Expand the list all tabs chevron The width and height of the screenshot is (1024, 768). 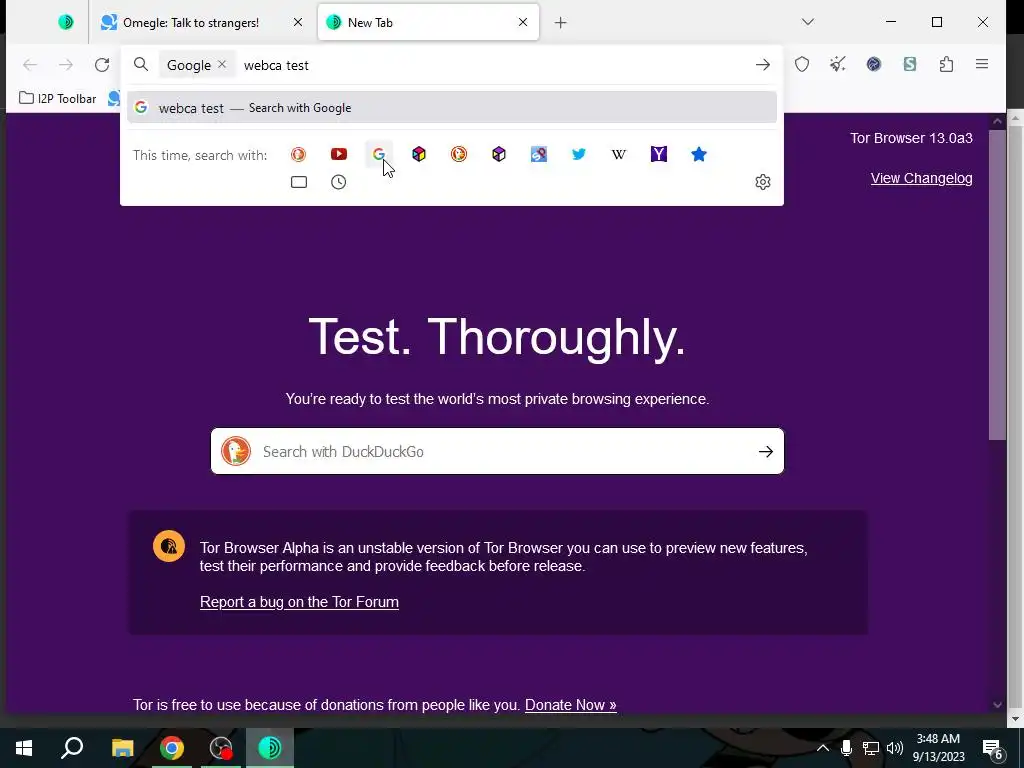pos(808,22)
